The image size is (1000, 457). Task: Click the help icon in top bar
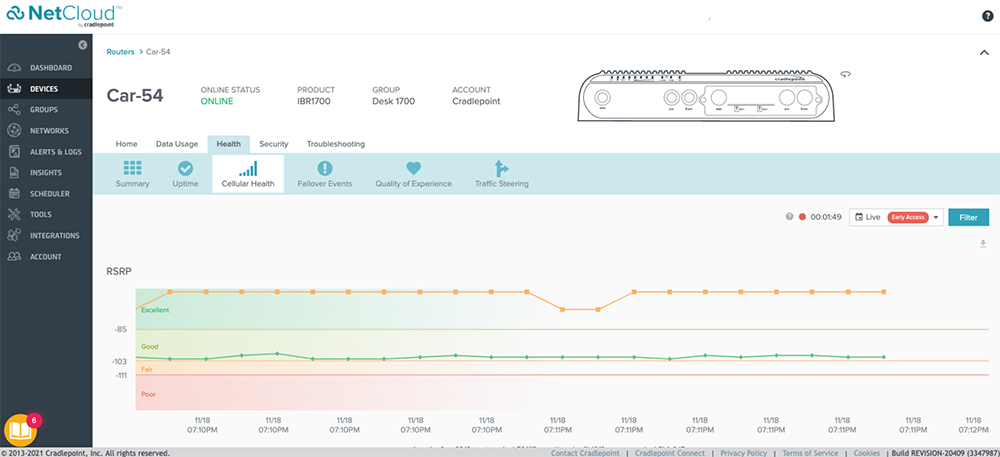(987, 17)
